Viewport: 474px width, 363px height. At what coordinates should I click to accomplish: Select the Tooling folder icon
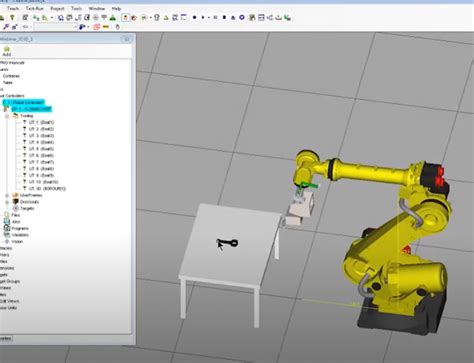point(15,116)
